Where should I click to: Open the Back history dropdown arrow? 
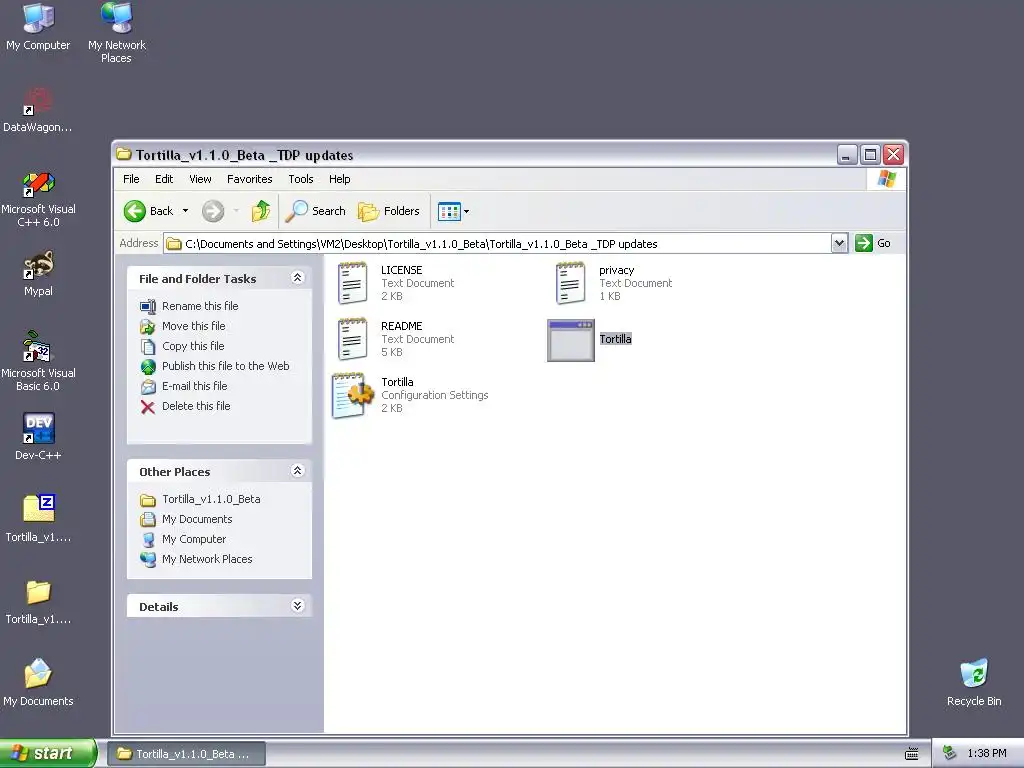[x=185, y=211]
